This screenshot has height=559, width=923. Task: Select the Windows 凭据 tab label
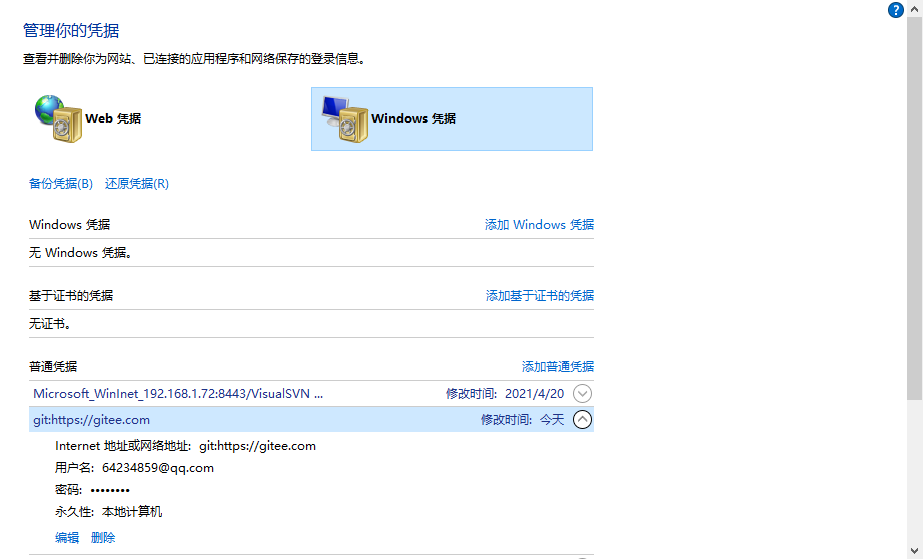coord(413,118)
